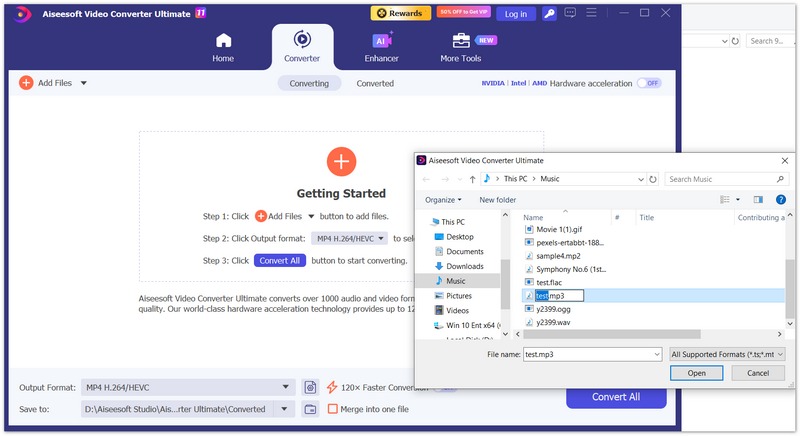This screenshot has height=436, width=800.
Task: Click the Add Files button in toolbar
Action: [46, 83]
